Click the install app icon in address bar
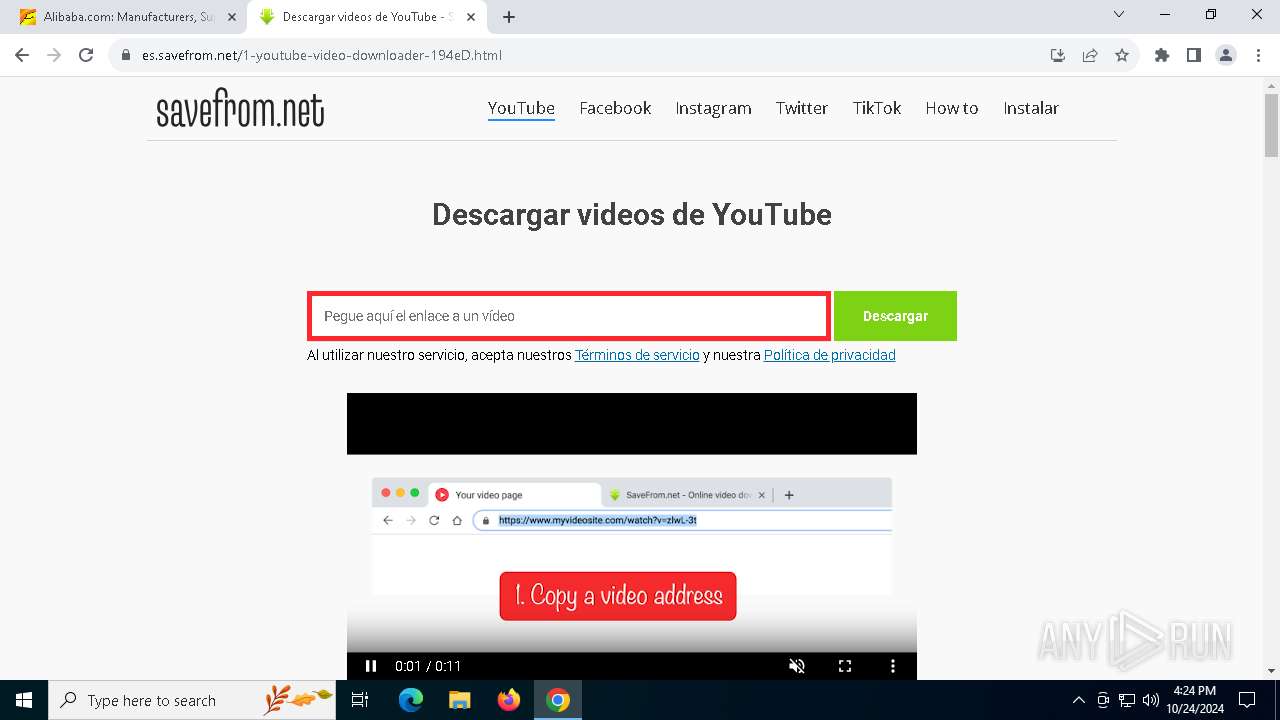Screen dimensions: 1280x720 [1058, 56]
